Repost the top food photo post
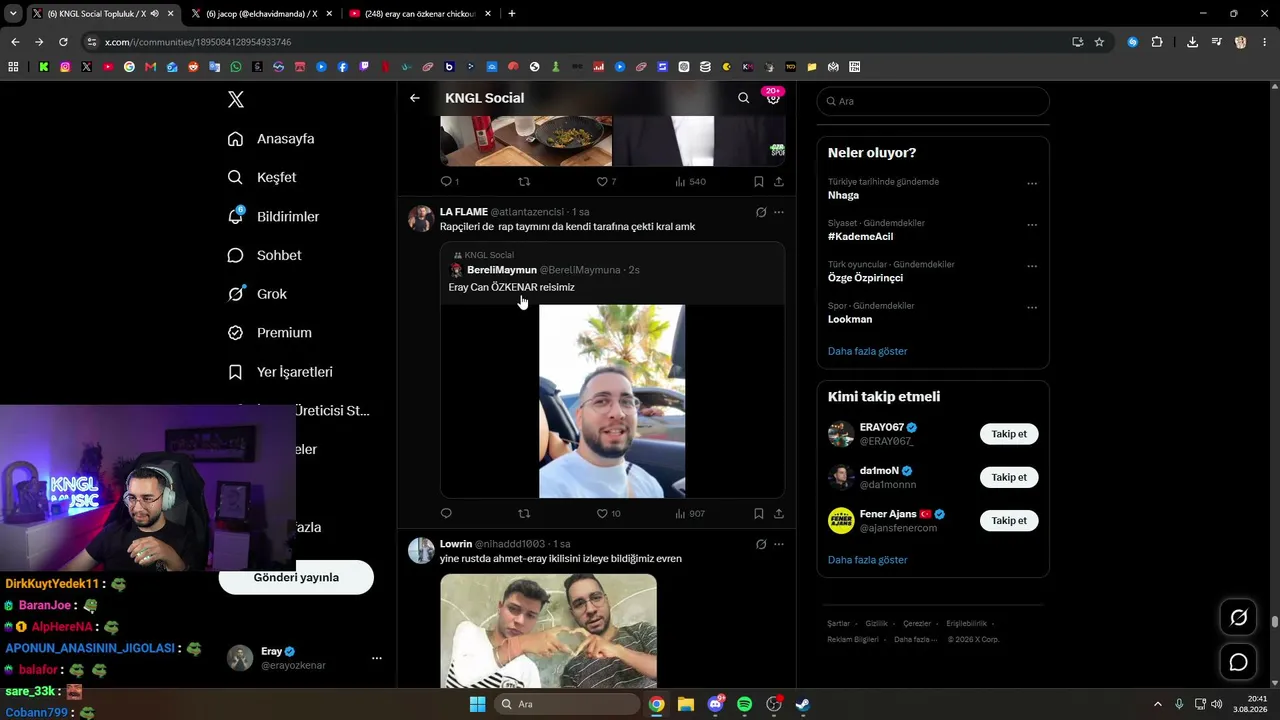The width and height of the screenshot is (1280, 720). 524,181
